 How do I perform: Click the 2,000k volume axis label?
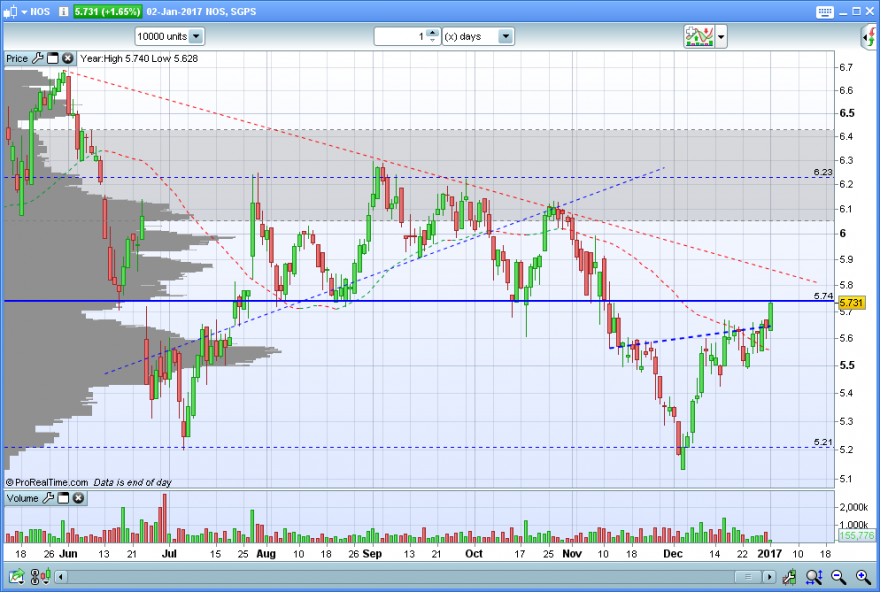click(853, 507)
